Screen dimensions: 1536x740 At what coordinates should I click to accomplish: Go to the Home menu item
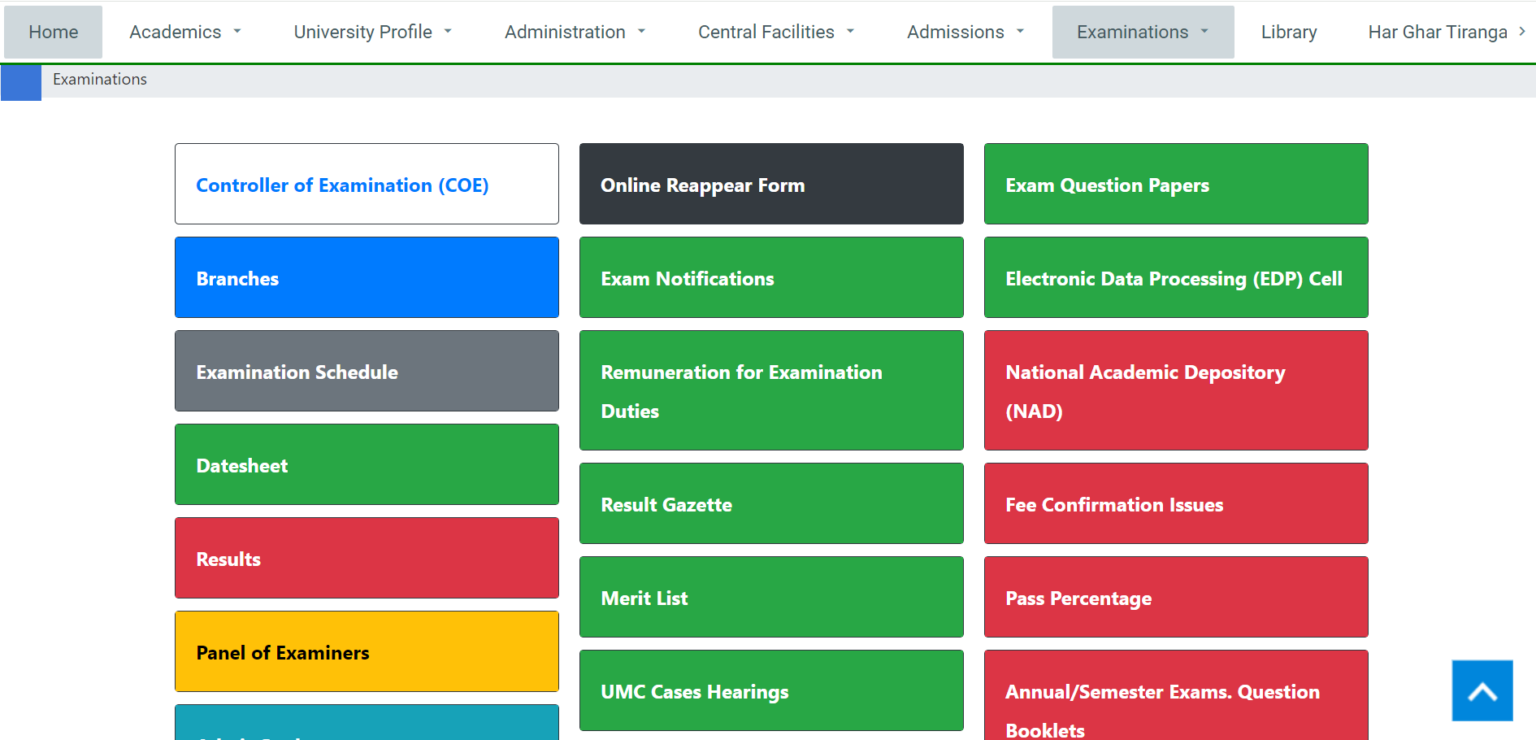(53, 32)
